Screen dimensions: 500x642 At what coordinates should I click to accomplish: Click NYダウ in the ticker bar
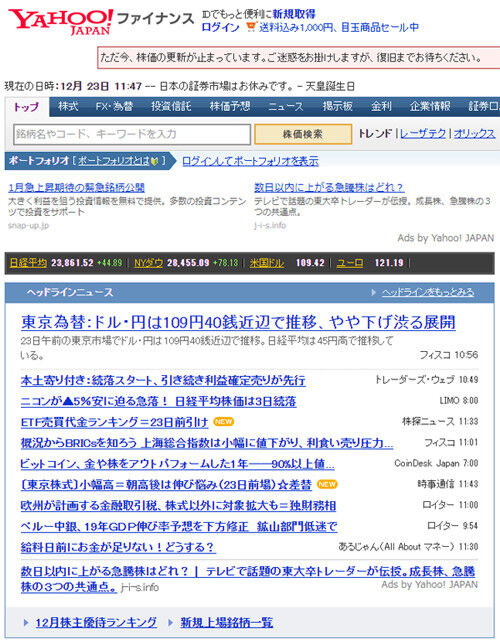point(149,263)
